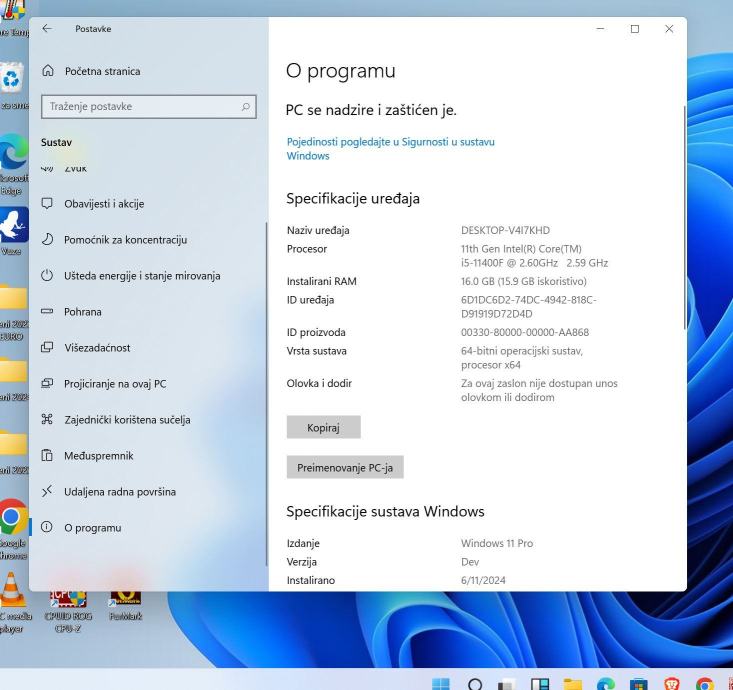Click the Kopiraj button
This screenshot has height=690, width=733.
pos(323,427)
